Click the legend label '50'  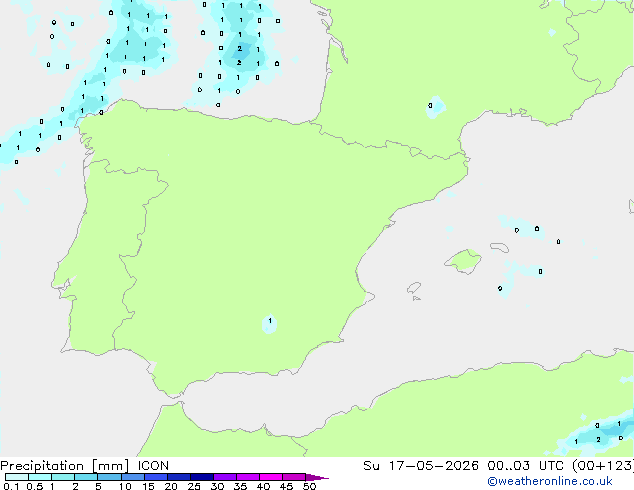point(309,486)
